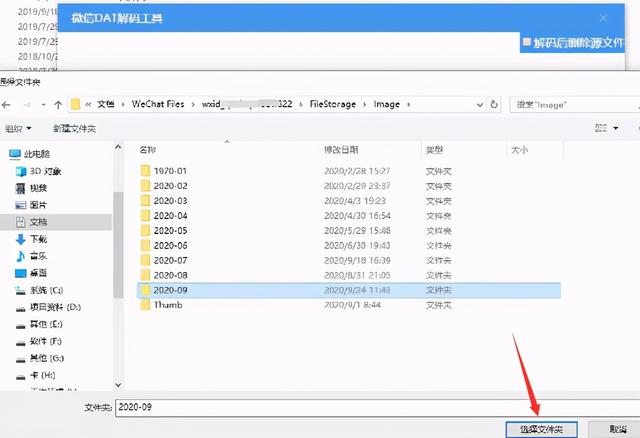Select 3D 对象 in sidebar
640x438 pixels.
38,171
